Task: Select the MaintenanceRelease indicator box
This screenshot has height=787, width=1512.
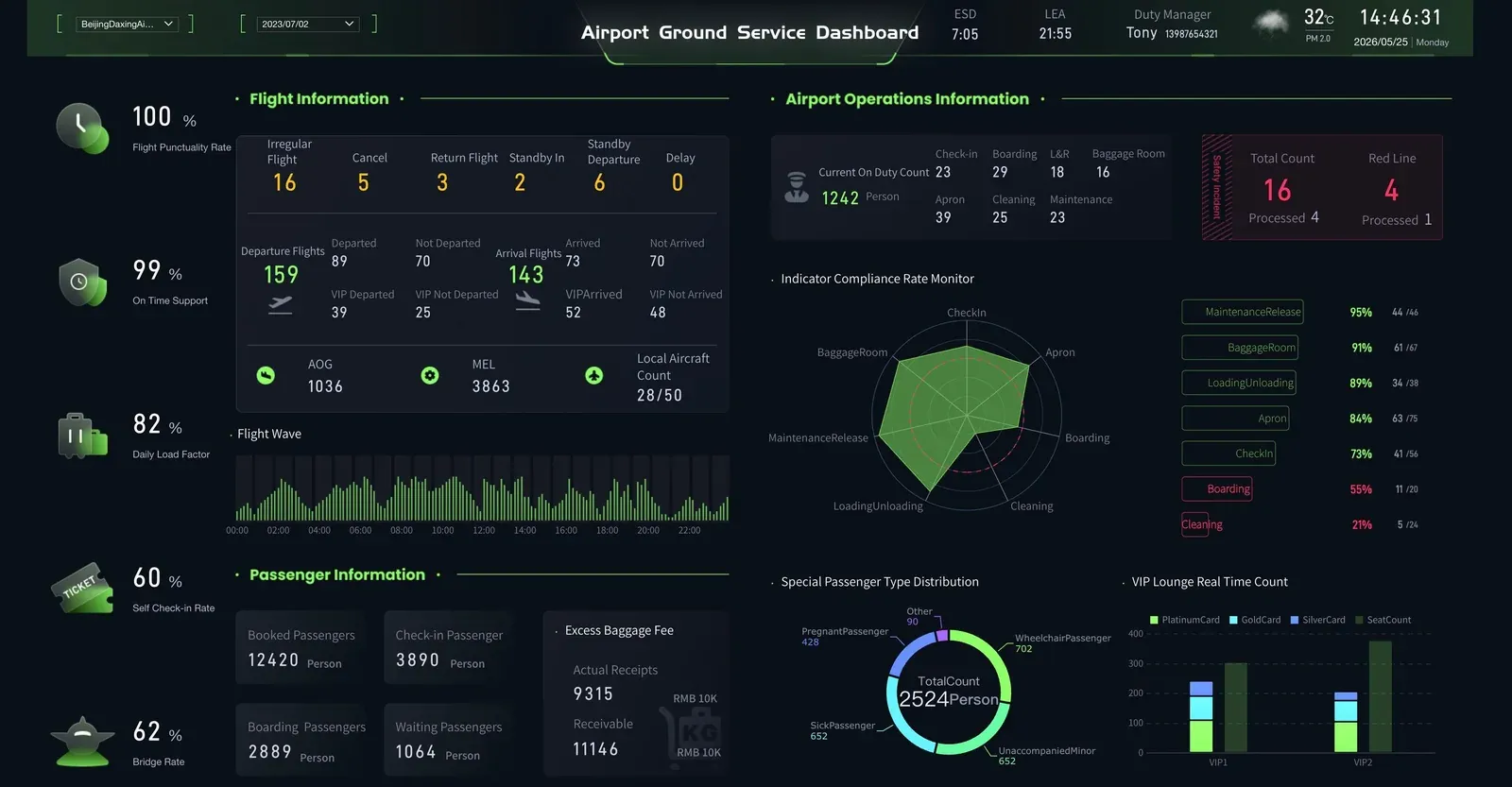Action: (x=1243, y=312)
